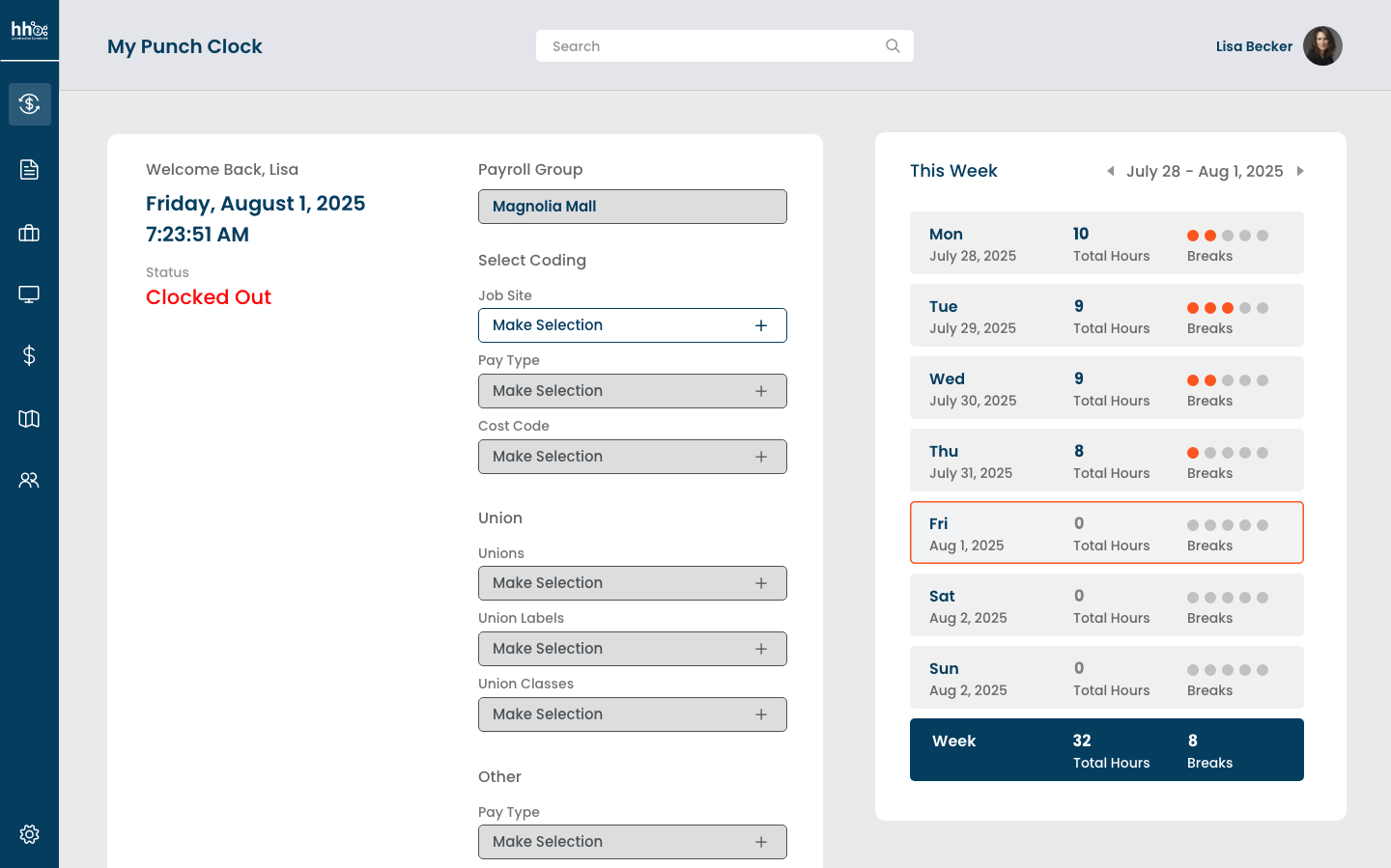Open the map sidebar icon

point(29,418)
